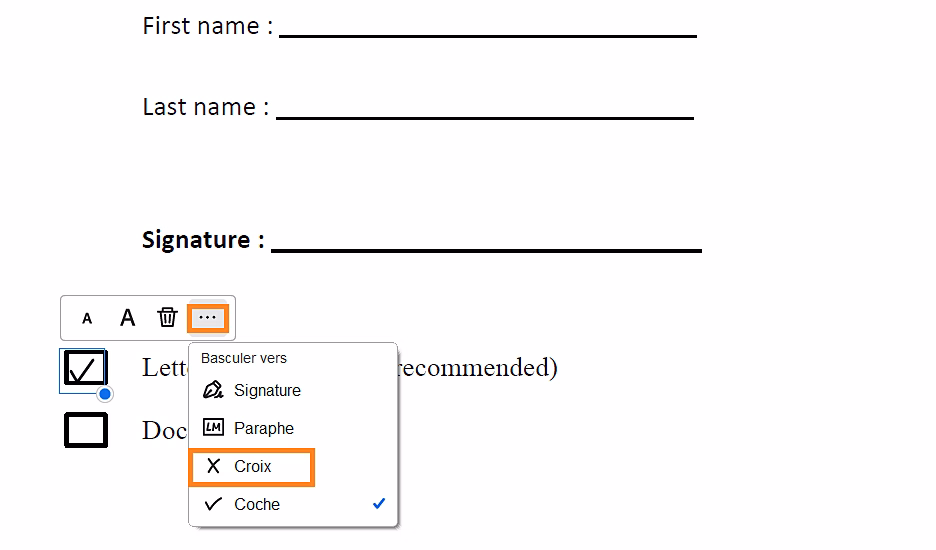Delete the annotation with the trash icon
The width and height of the screenshot is (936, 550).
167,318
